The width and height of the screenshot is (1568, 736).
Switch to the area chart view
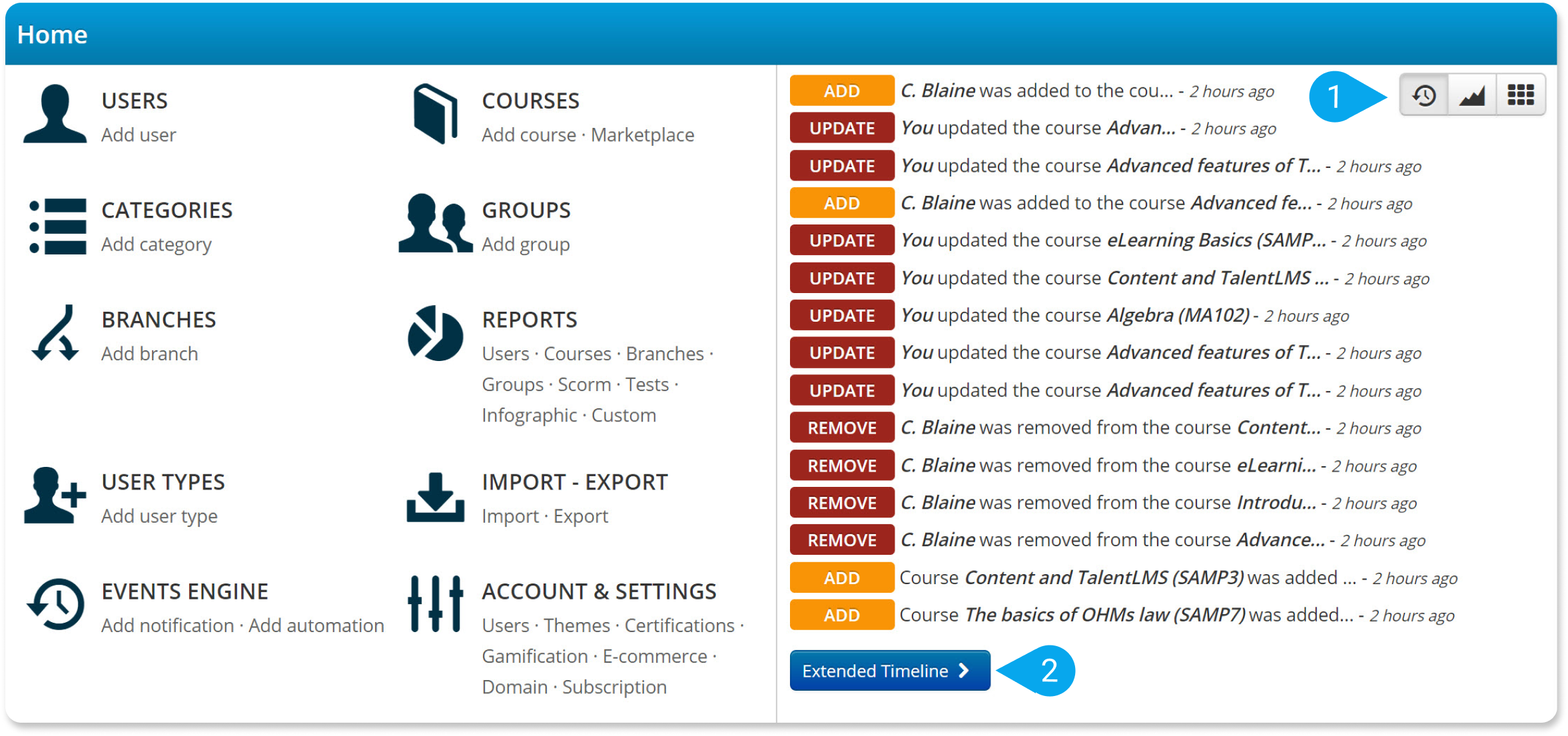point(1472,95)
